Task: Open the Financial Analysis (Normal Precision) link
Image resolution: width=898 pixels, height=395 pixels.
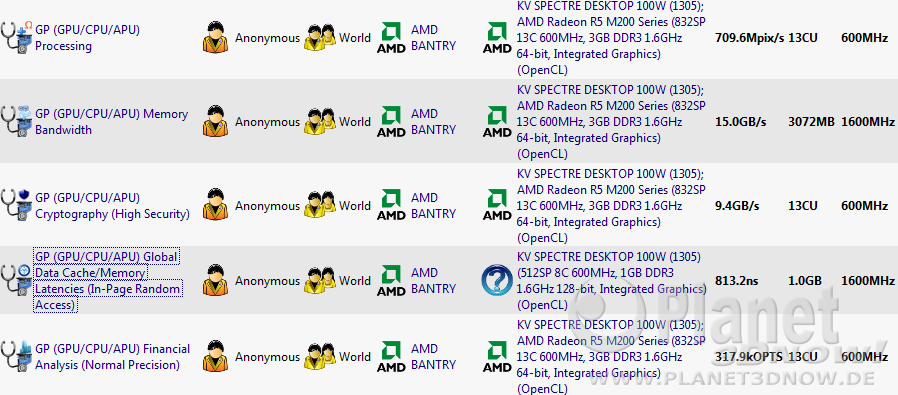Action: (112, 357)
